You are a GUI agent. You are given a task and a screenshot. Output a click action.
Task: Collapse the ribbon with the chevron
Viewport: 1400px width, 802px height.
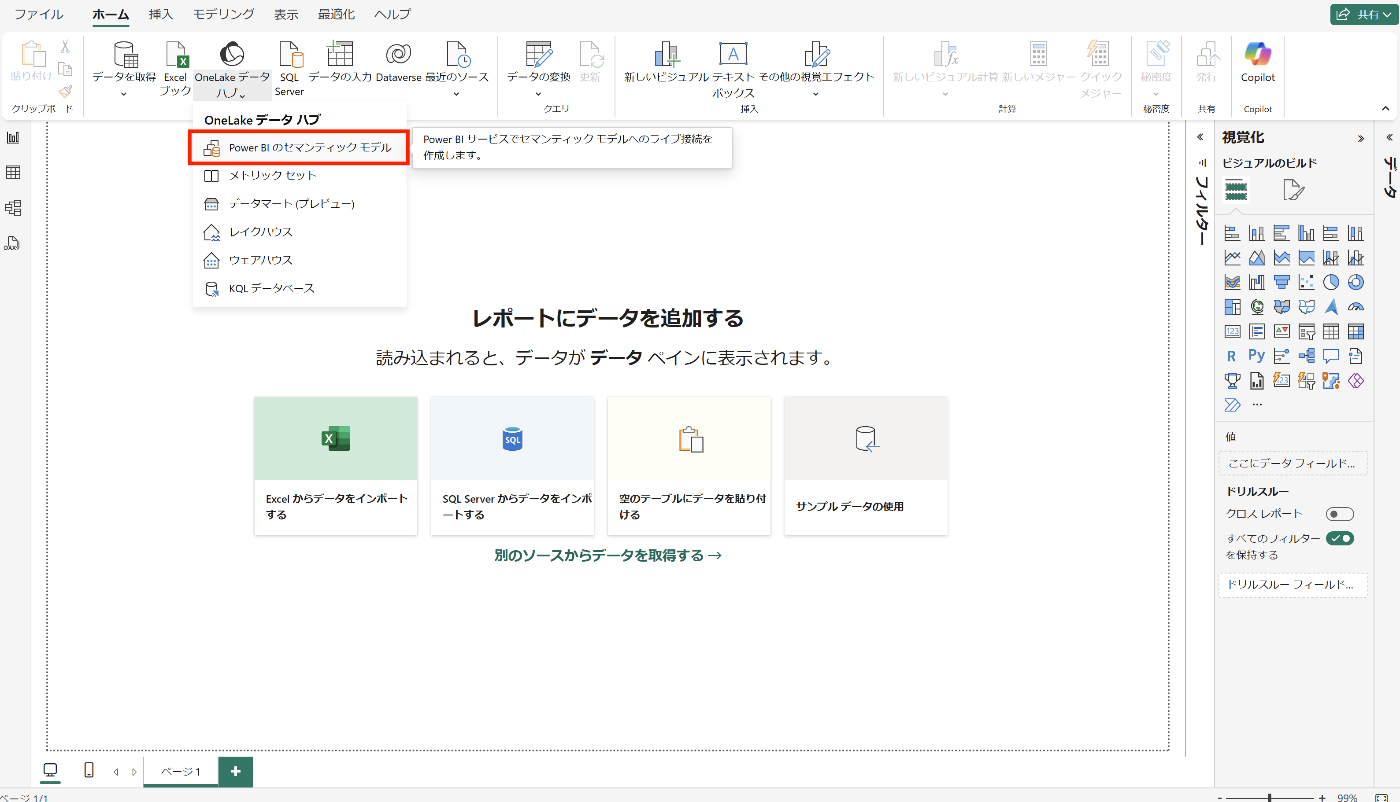point(1386,108)
